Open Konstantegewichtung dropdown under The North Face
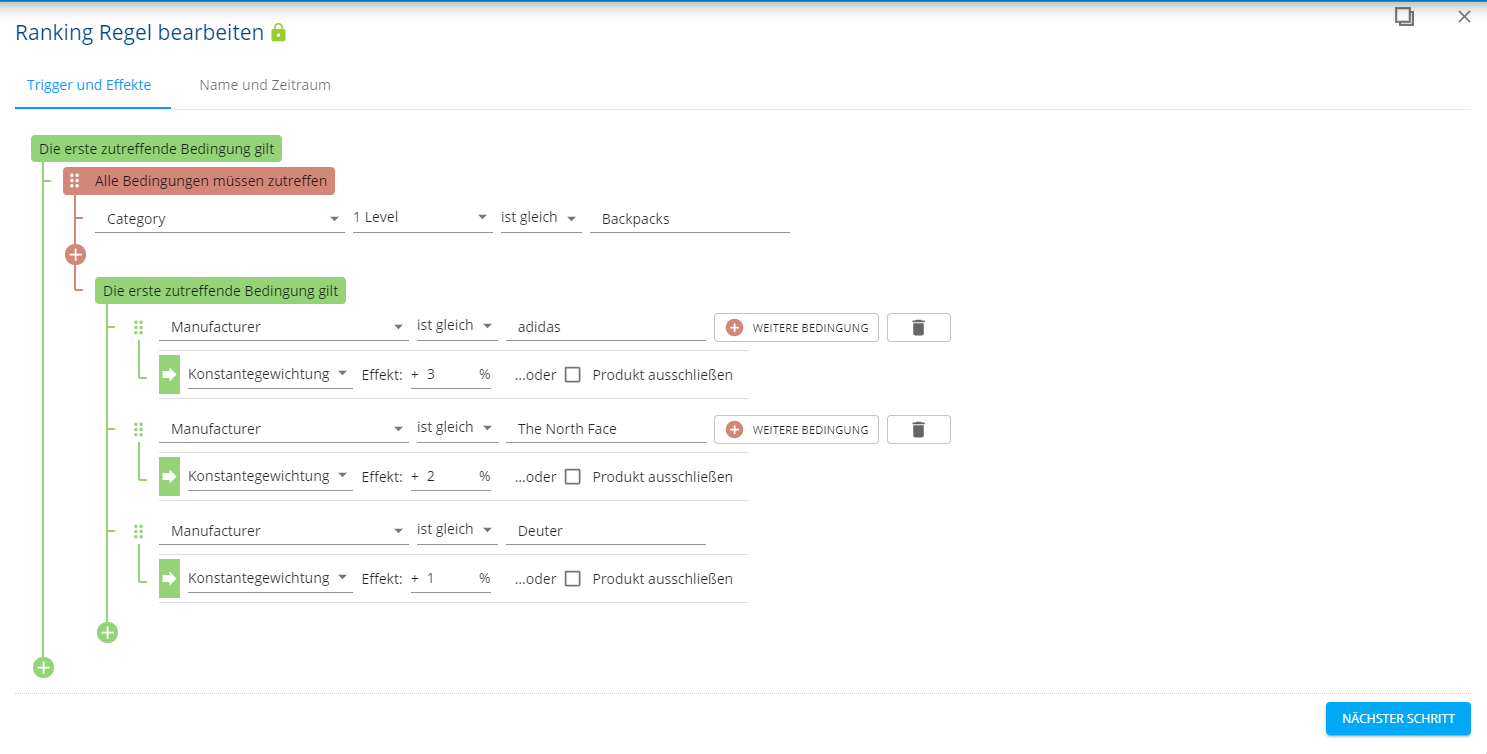 [x=270, y=477]
